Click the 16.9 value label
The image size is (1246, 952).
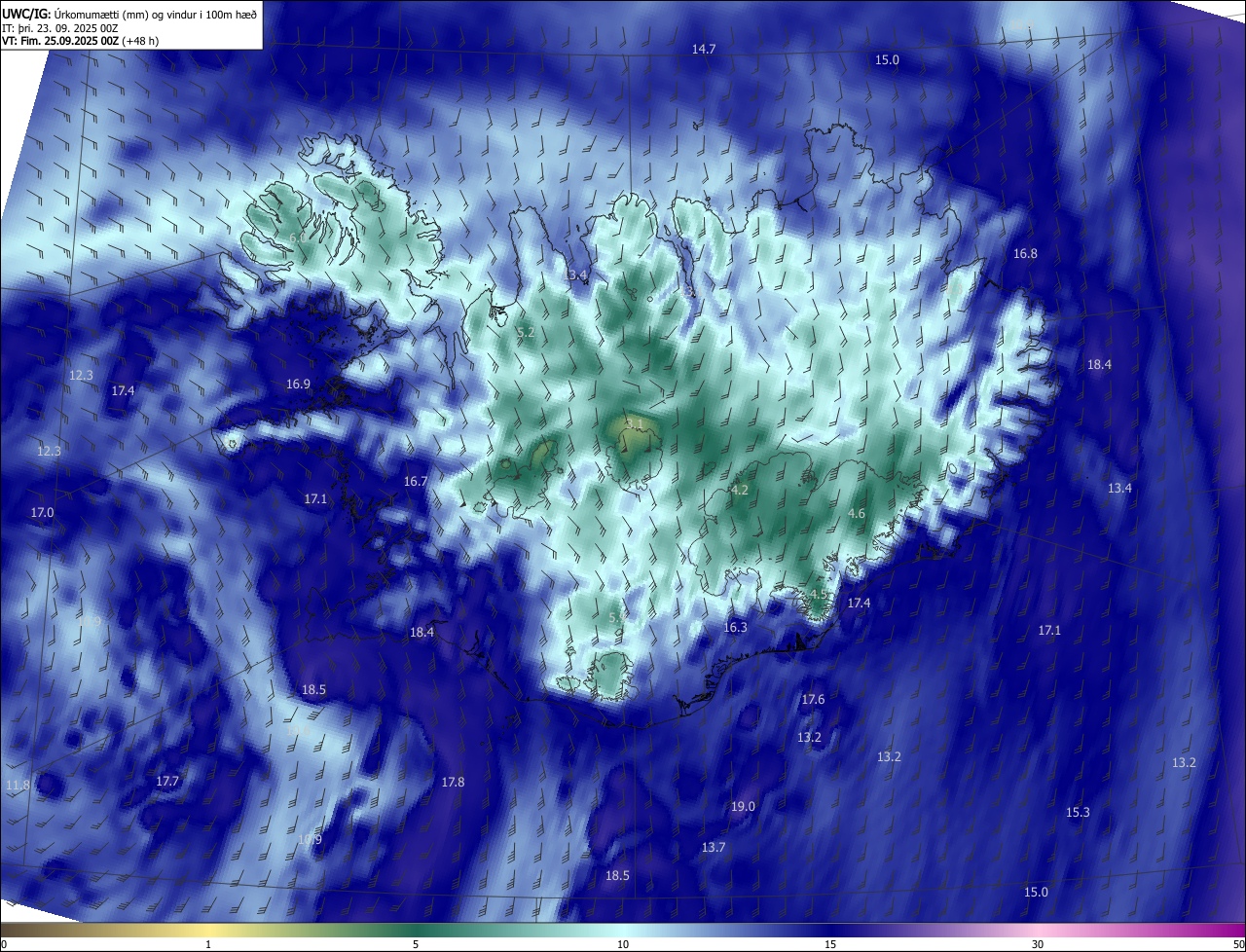coord(298,384)
